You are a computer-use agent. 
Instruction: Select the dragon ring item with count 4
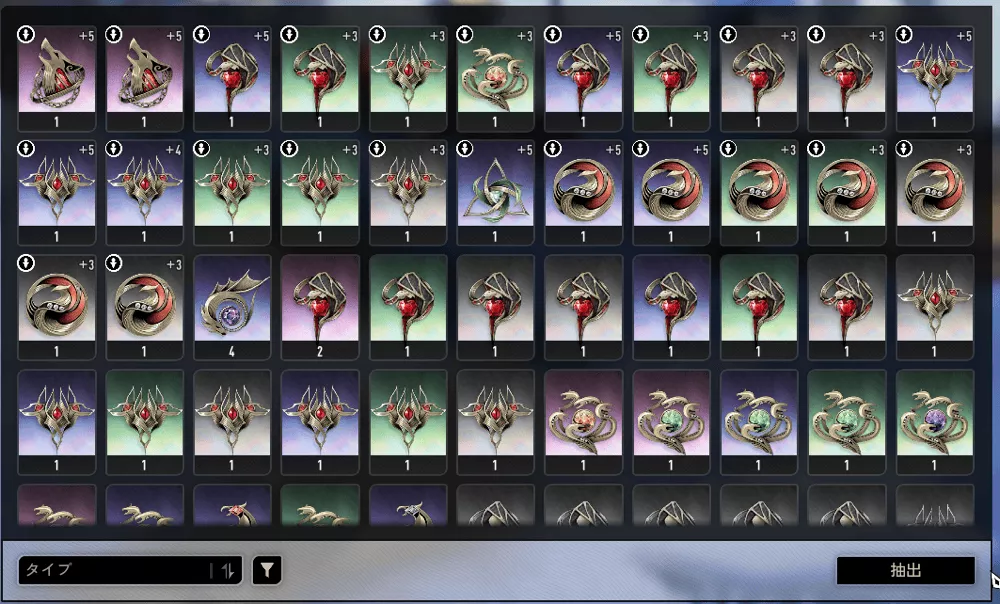pos(232,307)
